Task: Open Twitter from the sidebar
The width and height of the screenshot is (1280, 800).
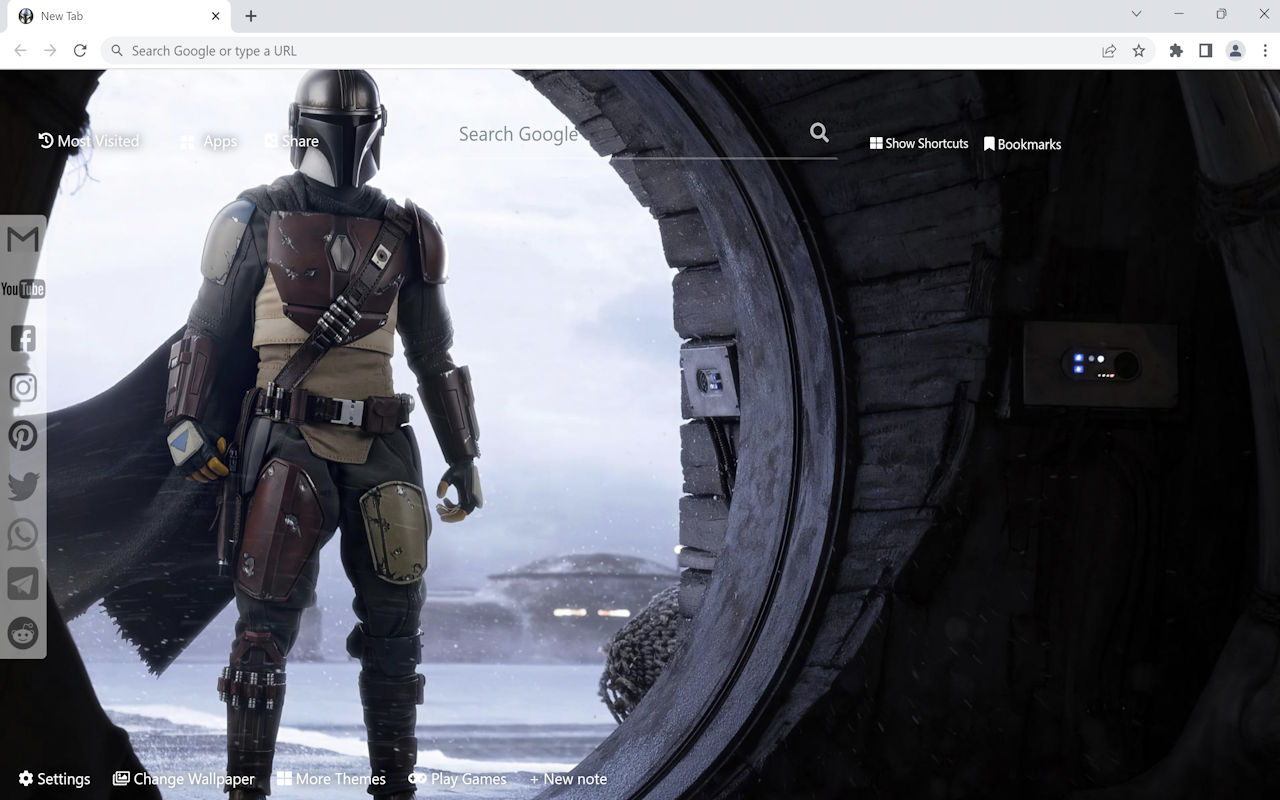Action: (23, 485)
